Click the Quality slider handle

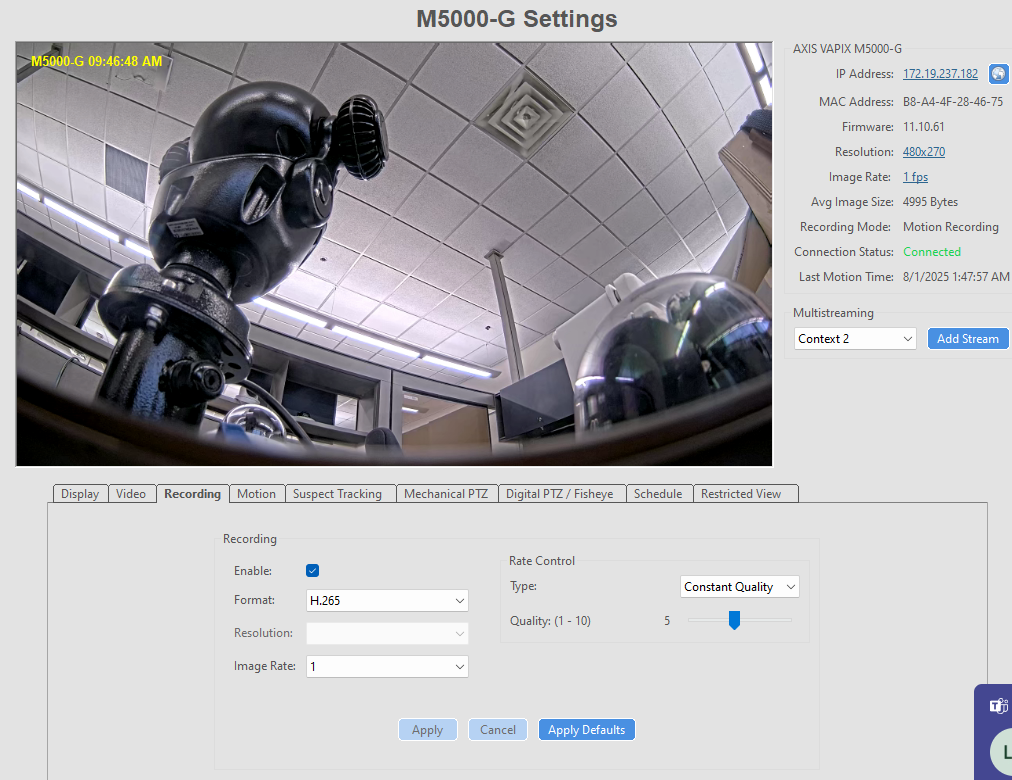pos(734,621)
